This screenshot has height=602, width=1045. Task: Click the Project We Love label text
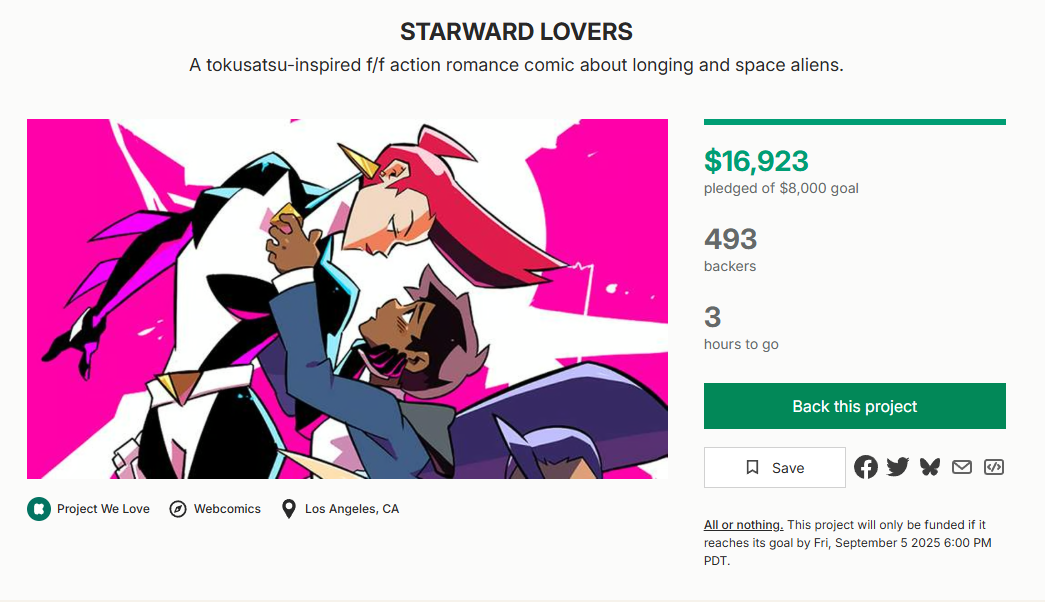[x=103, y=509]
